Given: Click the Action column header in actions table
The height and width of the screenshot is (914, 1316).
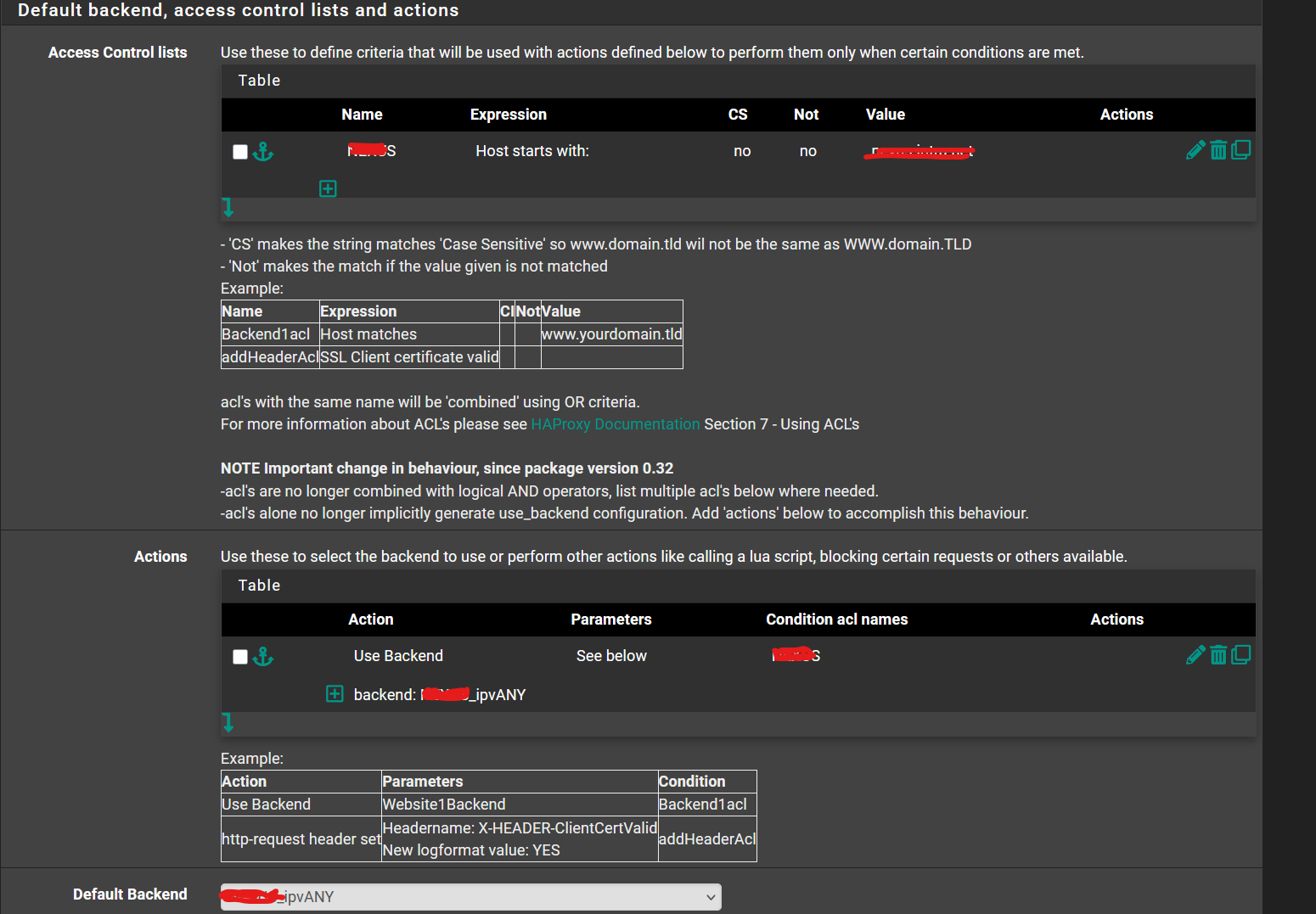Looking at the screenshot, I should (371, 620).
